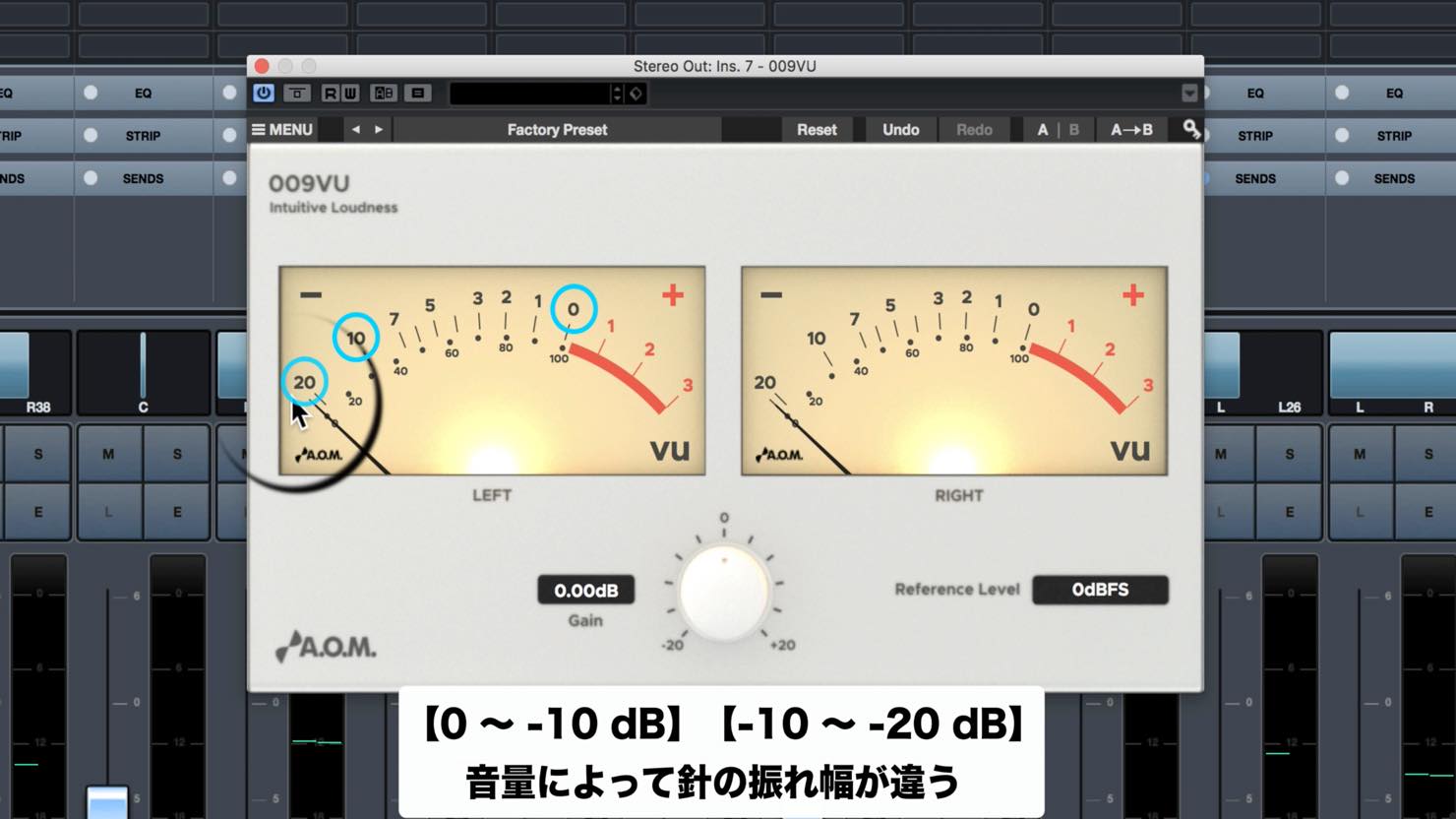Open the plugin functions dropdown arrow at top right

pyautogui.click(x=1189, y=93)
